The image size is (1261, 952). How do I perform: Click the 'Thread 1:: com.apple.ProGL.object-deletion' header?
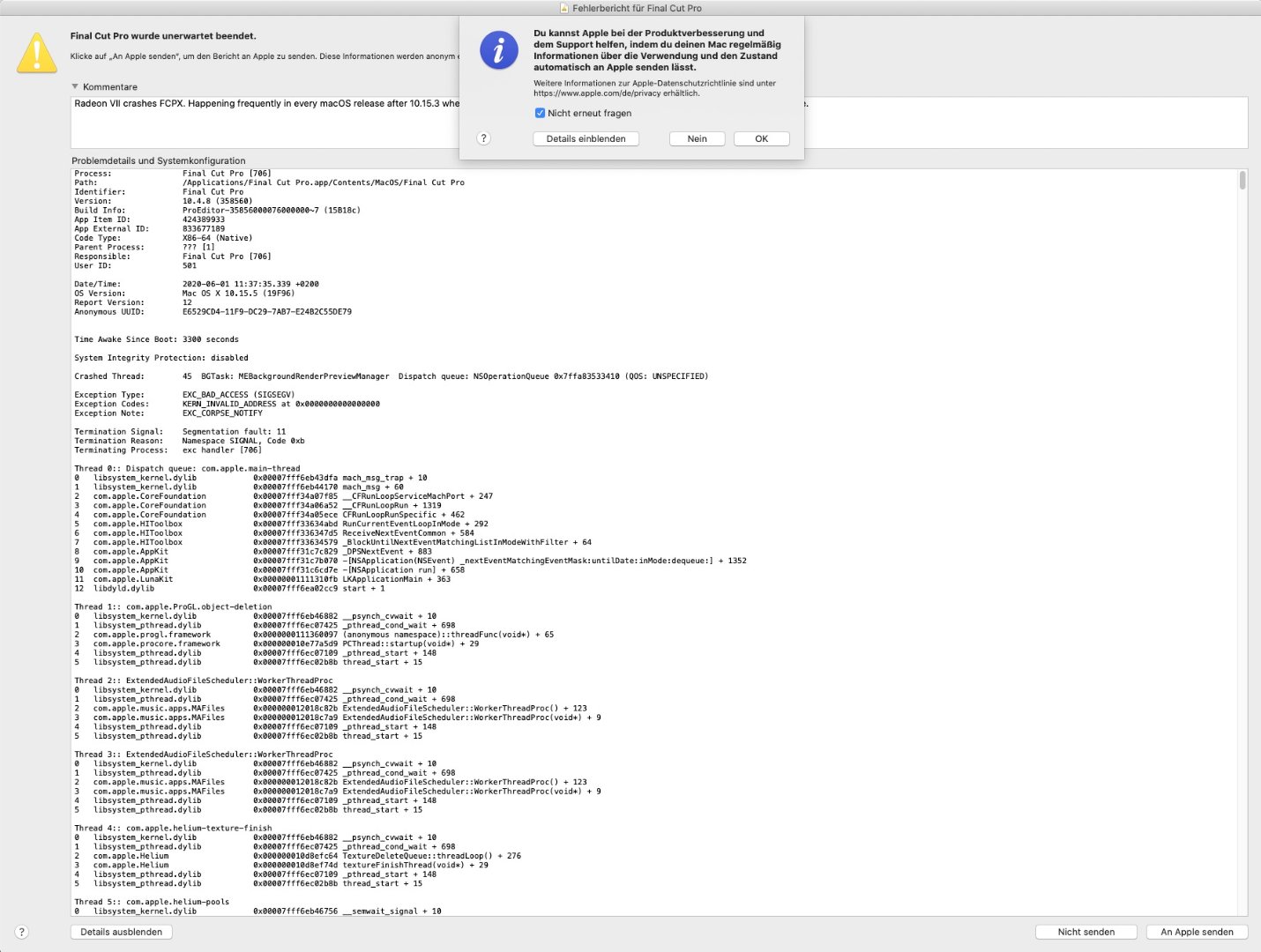pyautogui.click(x=173, y=607)
